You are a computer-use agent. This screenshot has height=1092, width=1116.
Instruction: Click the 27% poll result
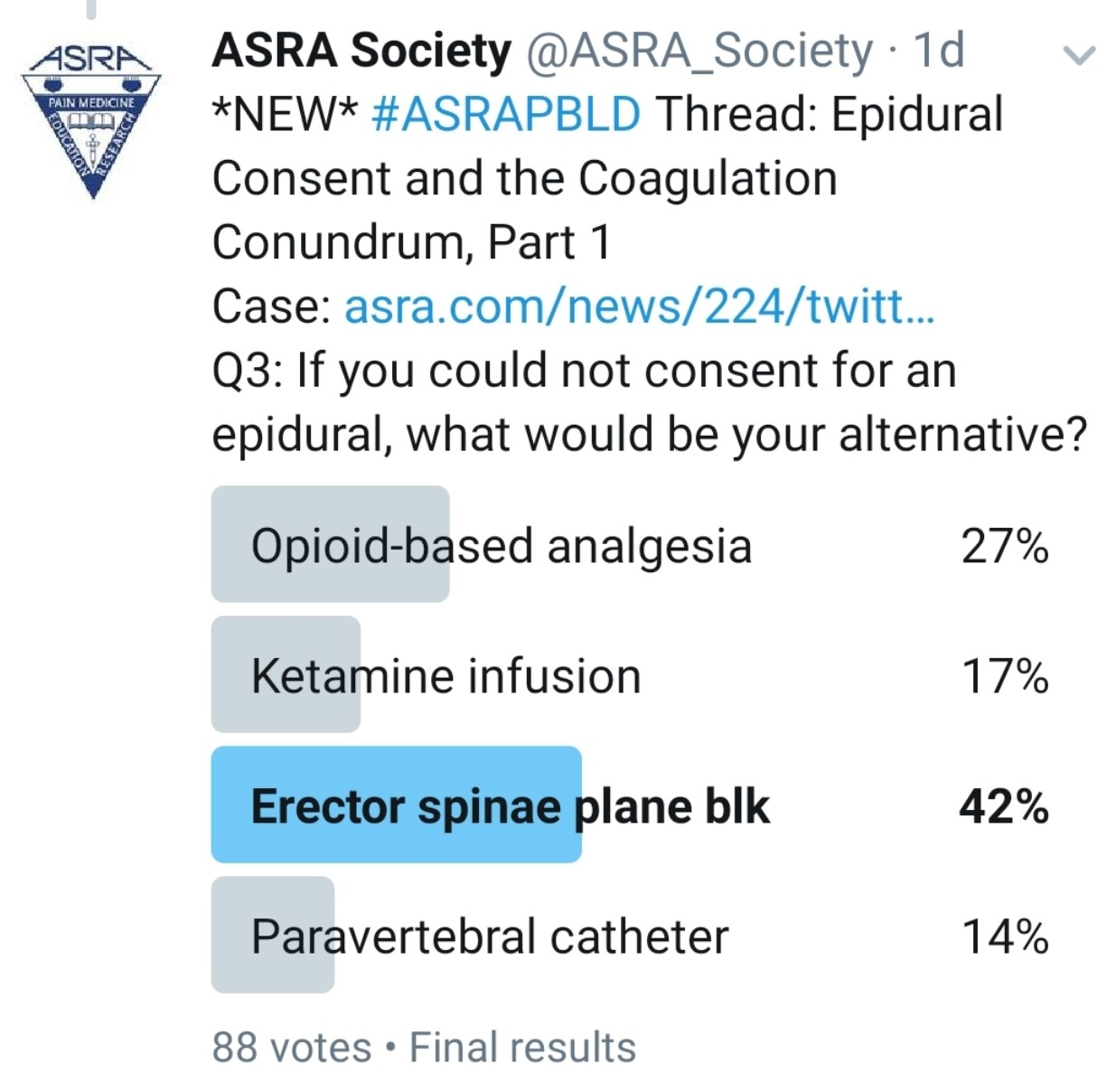pos(1004,546)
